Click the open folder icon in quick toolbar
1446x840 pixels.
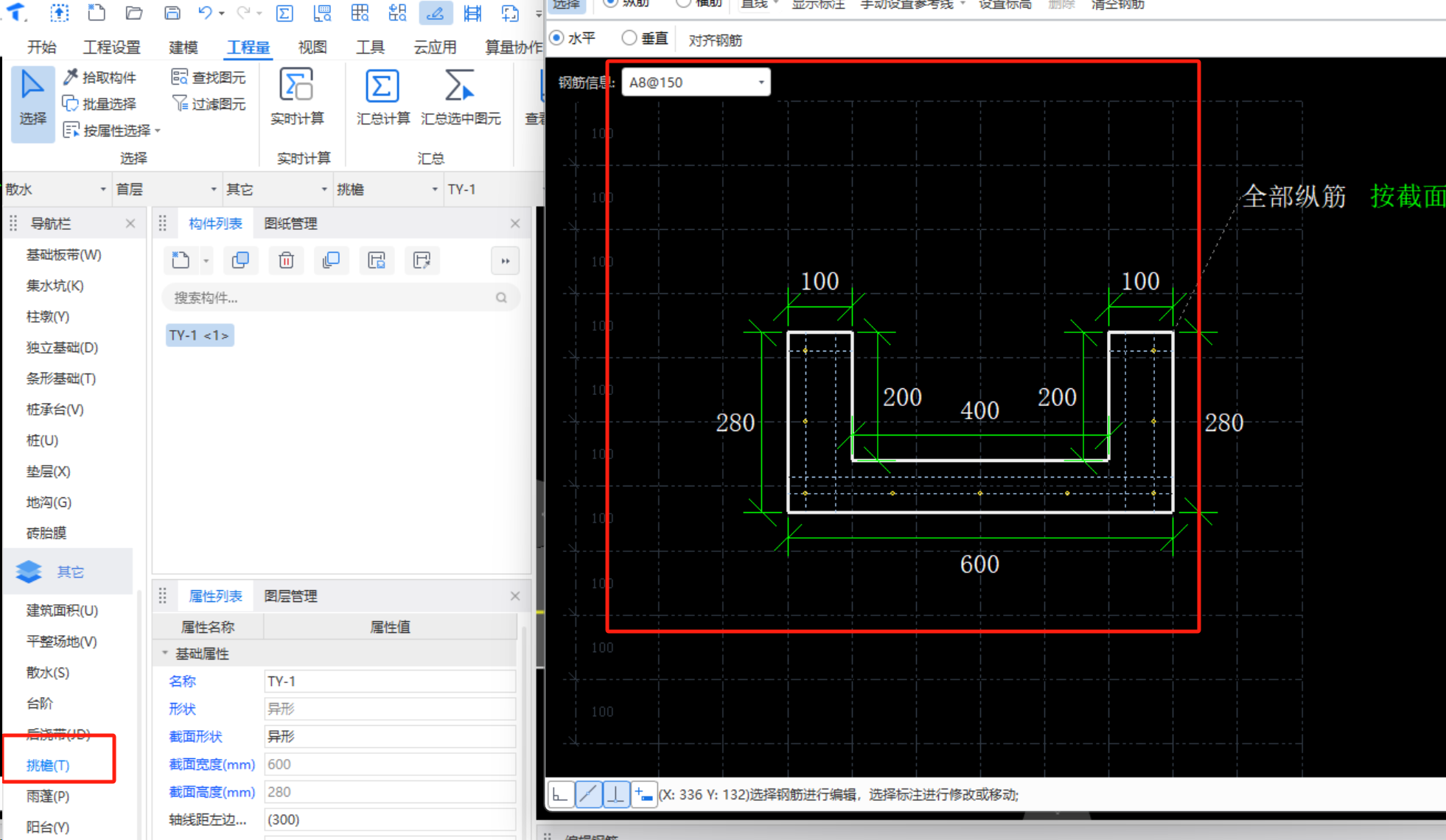coord(134,13)
